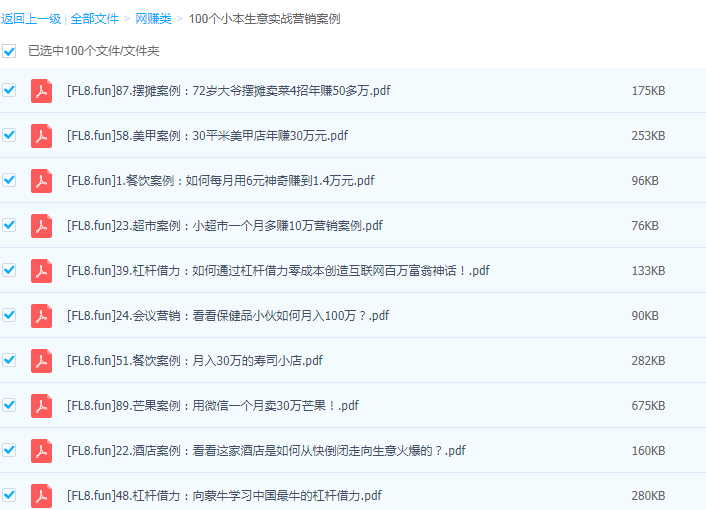Click current folder name 100个小本生意实战营销案例

[264, 19]
